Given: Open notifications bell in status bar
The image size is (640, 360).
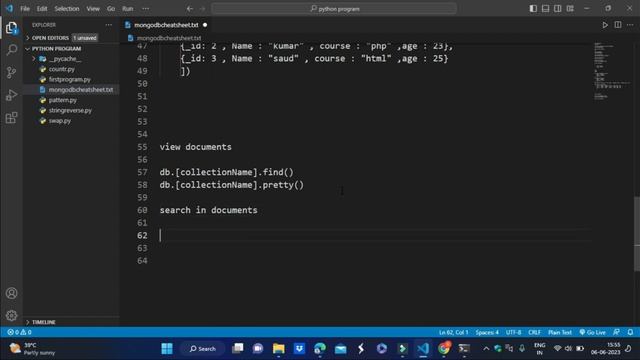Looking at the screenshot, I should pos(630,332).
